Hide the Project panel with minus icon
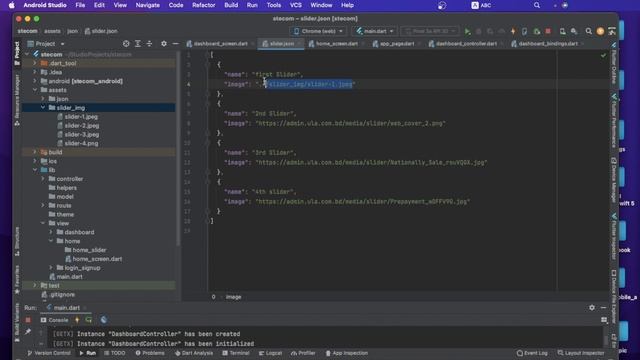This screenshot has width=640, height=360. tap(176, 44)
